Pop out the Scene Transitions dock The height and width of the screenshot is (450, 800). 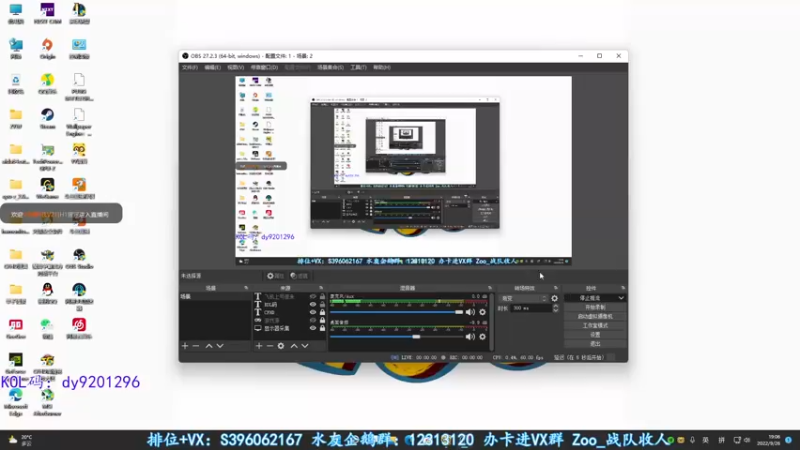(x=556, y=288)
